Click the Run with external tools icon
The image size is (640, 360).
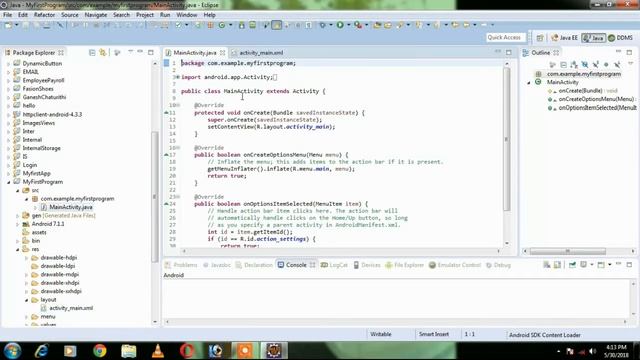pyautogui.click(x=358, y=25)
